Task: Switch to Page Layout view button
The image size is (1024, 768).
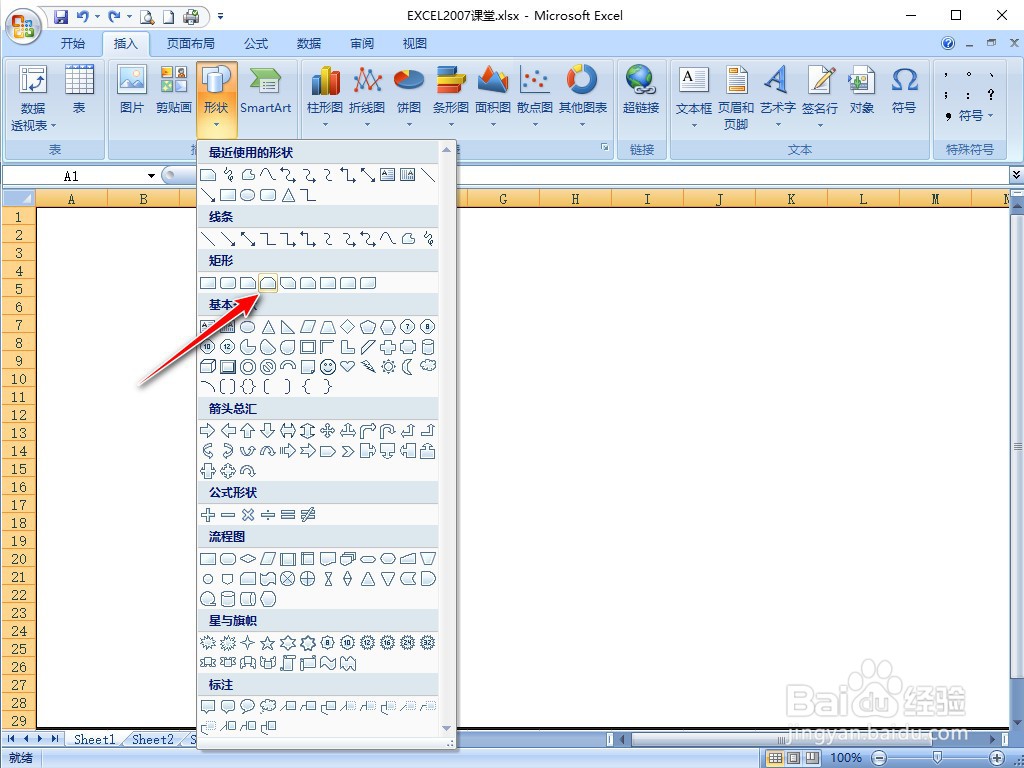Action: (x=793, y=758)
